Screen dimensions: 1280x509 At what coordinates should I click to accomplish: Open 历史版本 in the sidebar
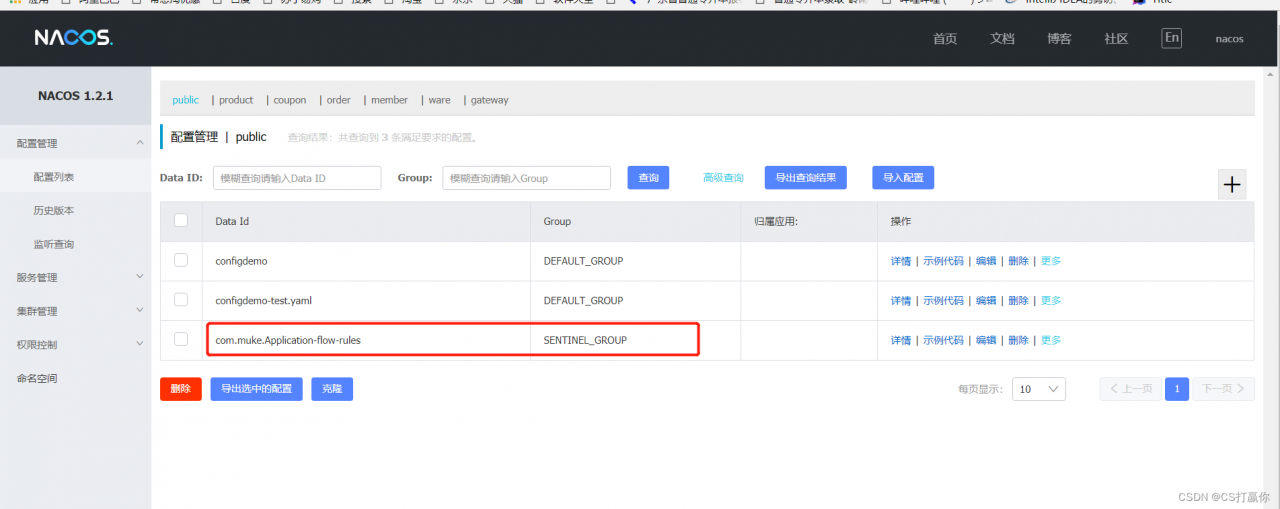click(x=54, y=211)
